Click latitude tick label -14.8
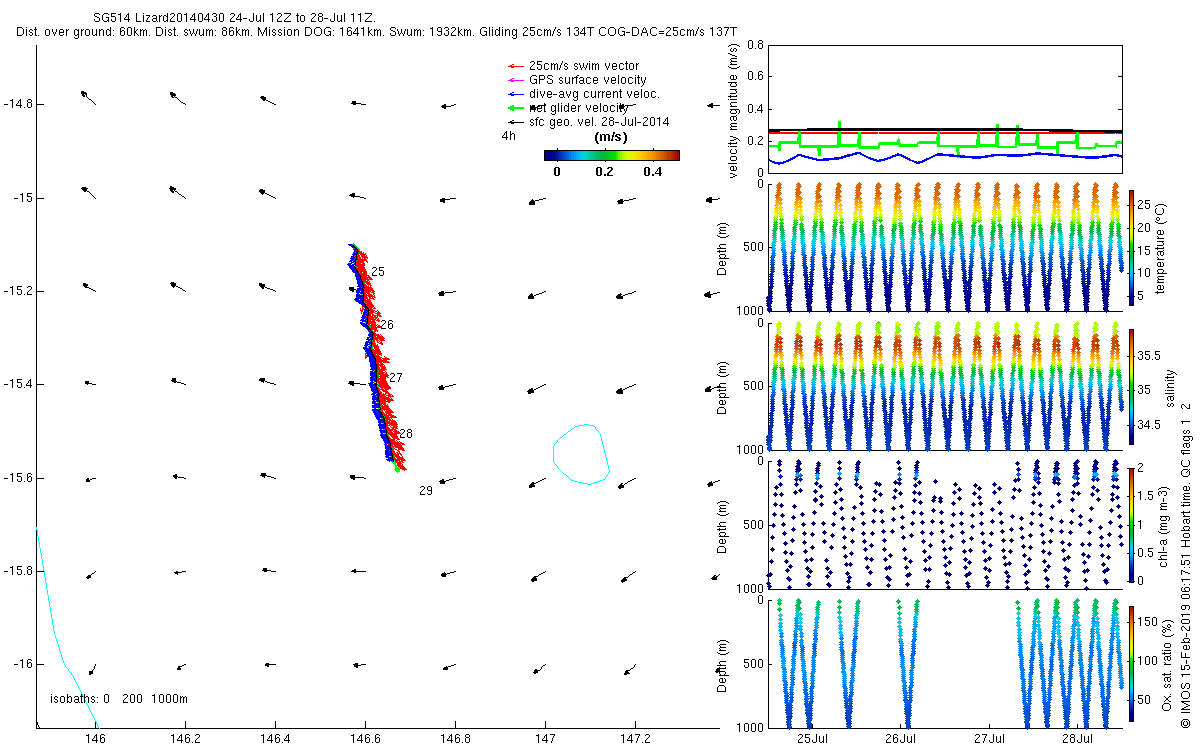The height and width of the screenshot is (750, 1200). [x=17, y=104]
